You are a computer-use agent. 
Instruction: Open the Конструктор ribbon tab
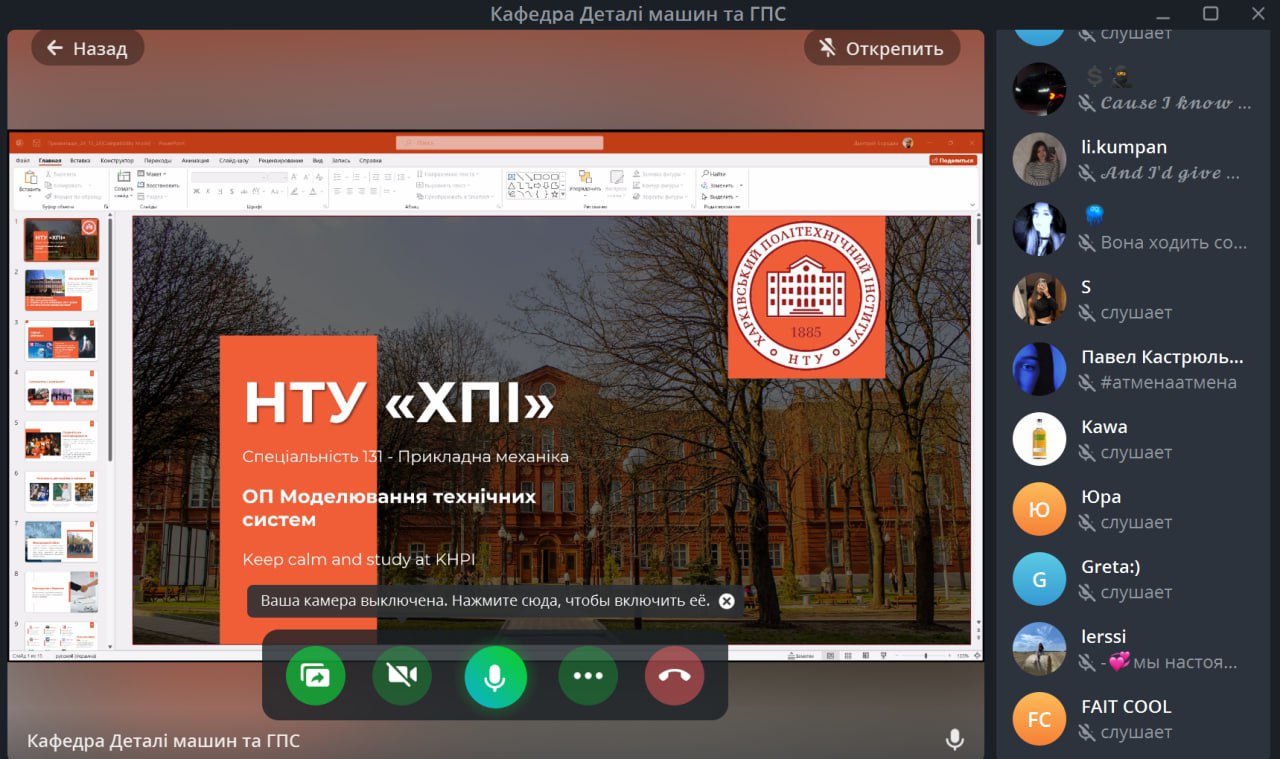(x=117, y=160)
